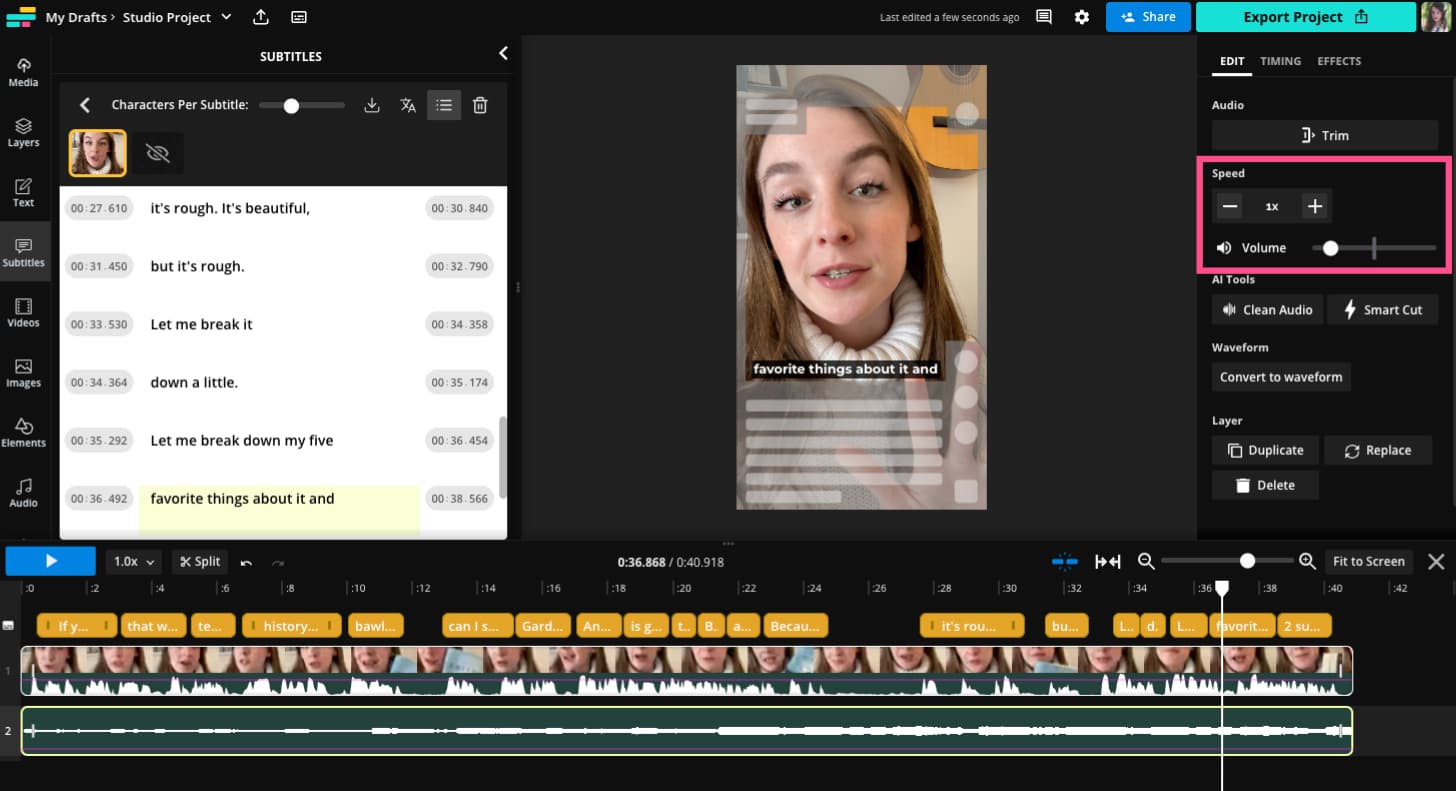Open project settings gear

[1081, 17]
